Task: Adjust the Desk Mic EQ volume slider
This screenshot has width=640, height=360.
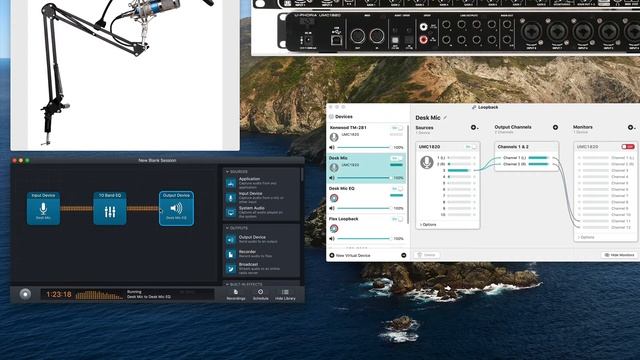Action: click(x=364, y=208)
